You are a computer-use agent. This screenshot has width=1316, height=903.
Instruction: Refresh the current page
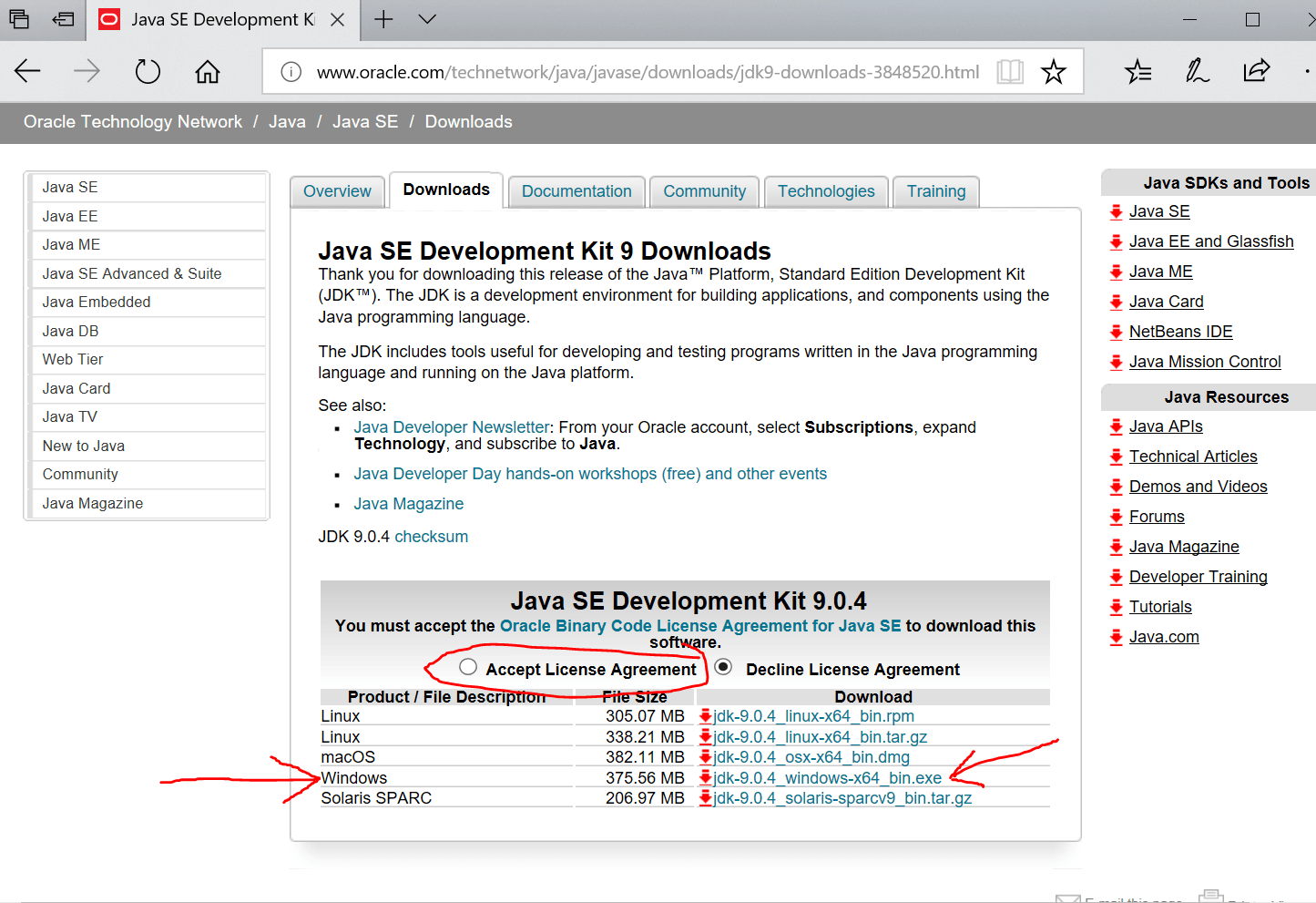click(148, 71)
